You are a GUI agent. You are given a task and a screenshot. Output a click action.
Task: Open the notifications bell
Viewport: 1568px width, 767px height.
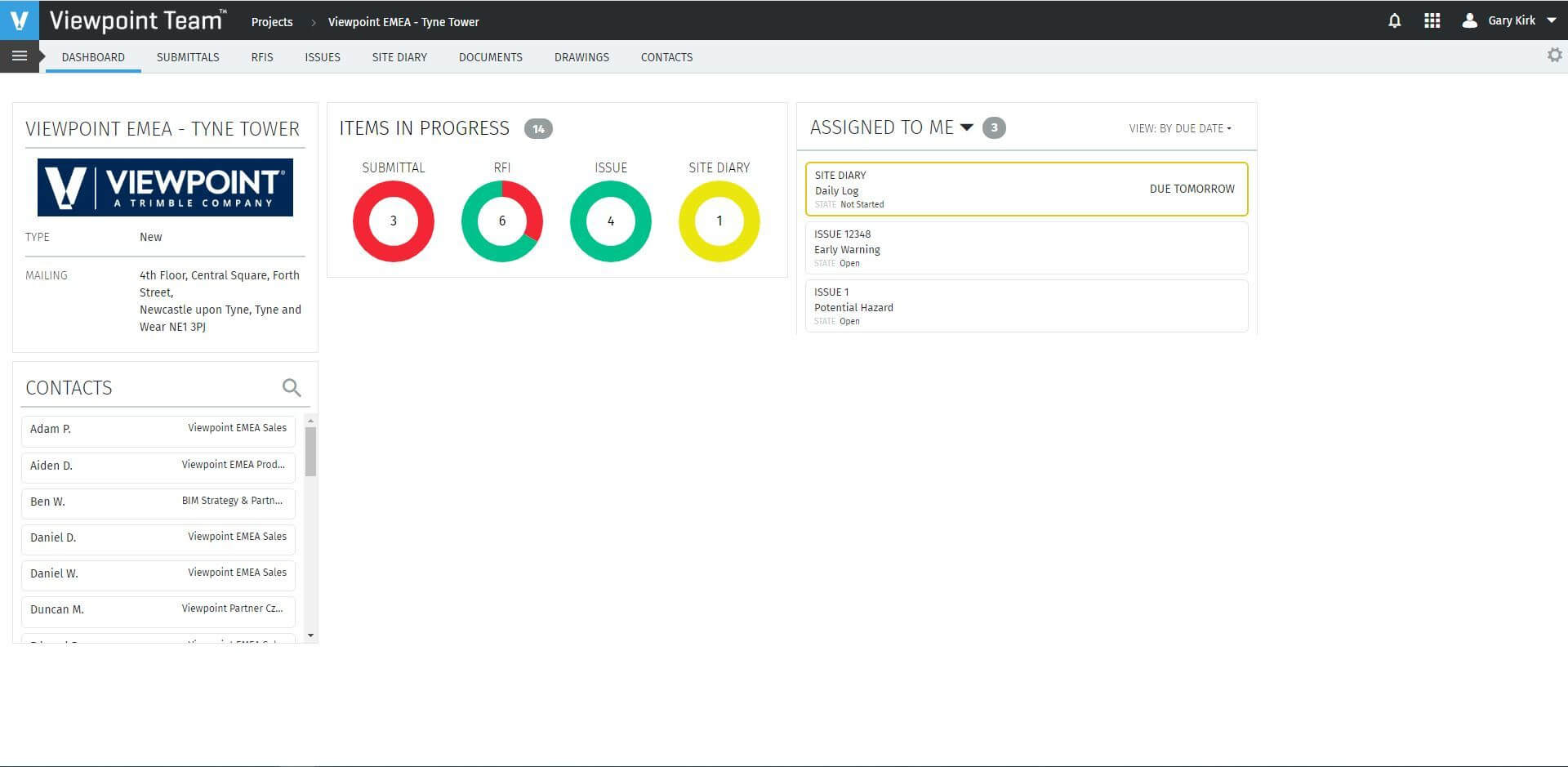1395,20
